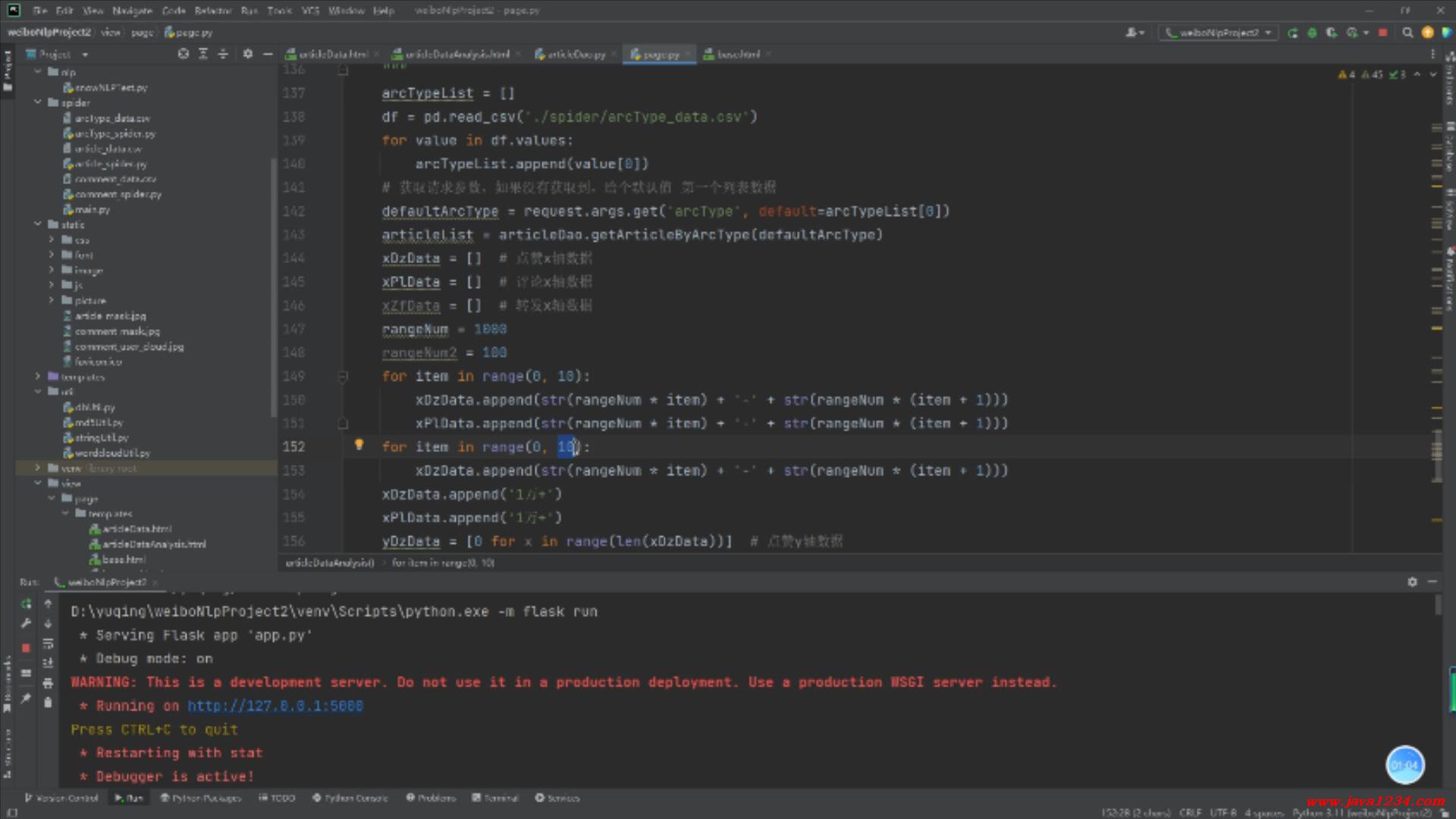Collapse the spider folder in tree

(x=38, y=102)
